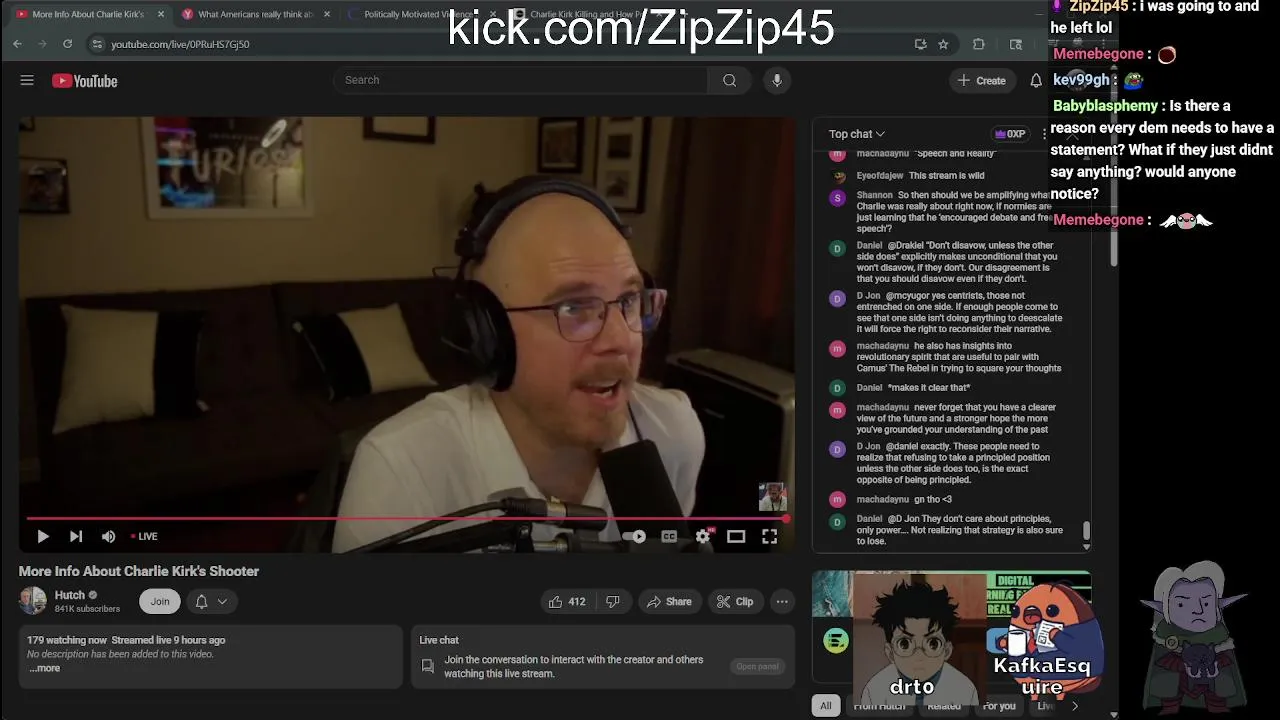Jump to LIVE position
Image resolution: width=1280 pixels, height=720 pixels.
[144, 536]
